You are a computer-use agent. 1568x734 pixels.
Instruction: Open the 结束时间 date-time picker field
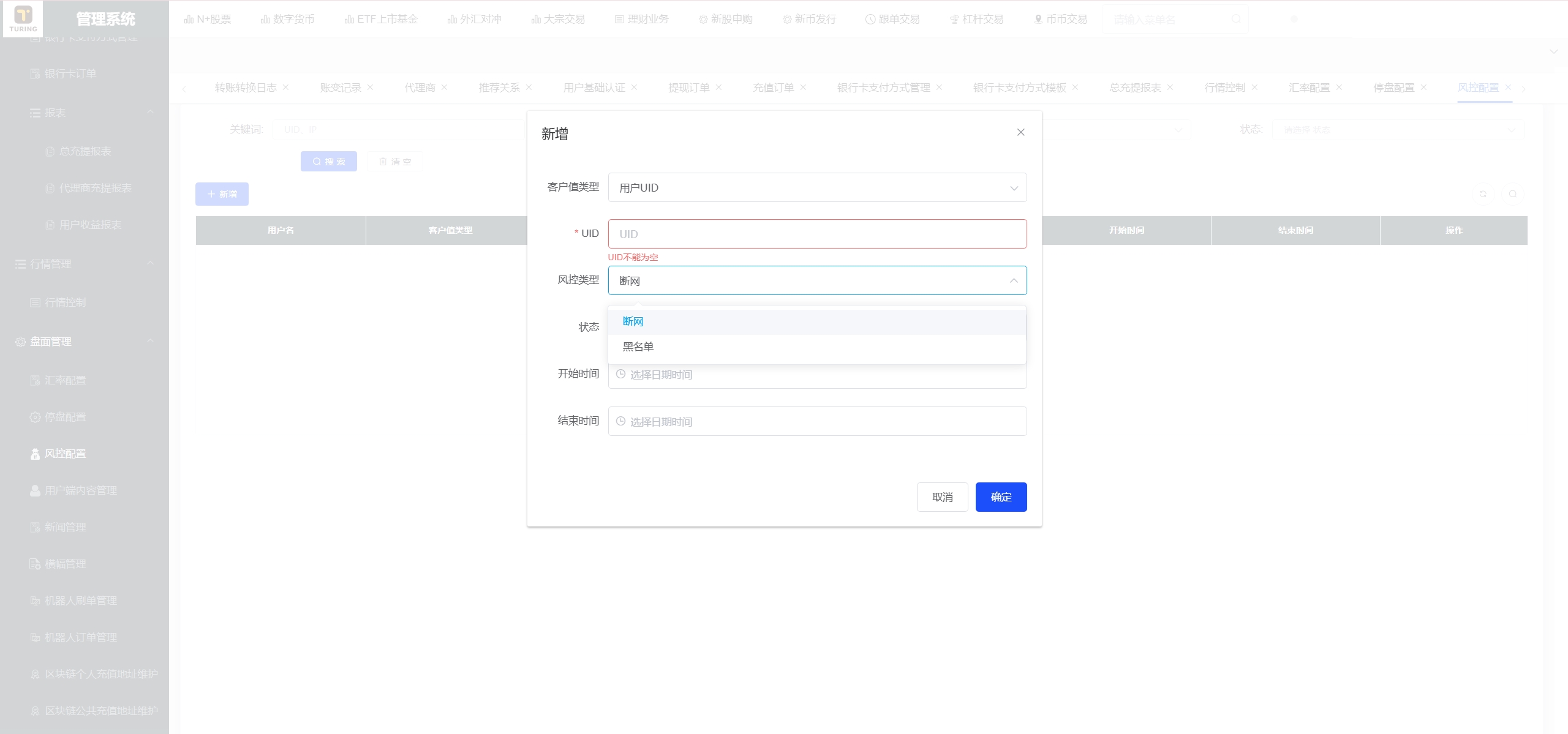(817, 421)
